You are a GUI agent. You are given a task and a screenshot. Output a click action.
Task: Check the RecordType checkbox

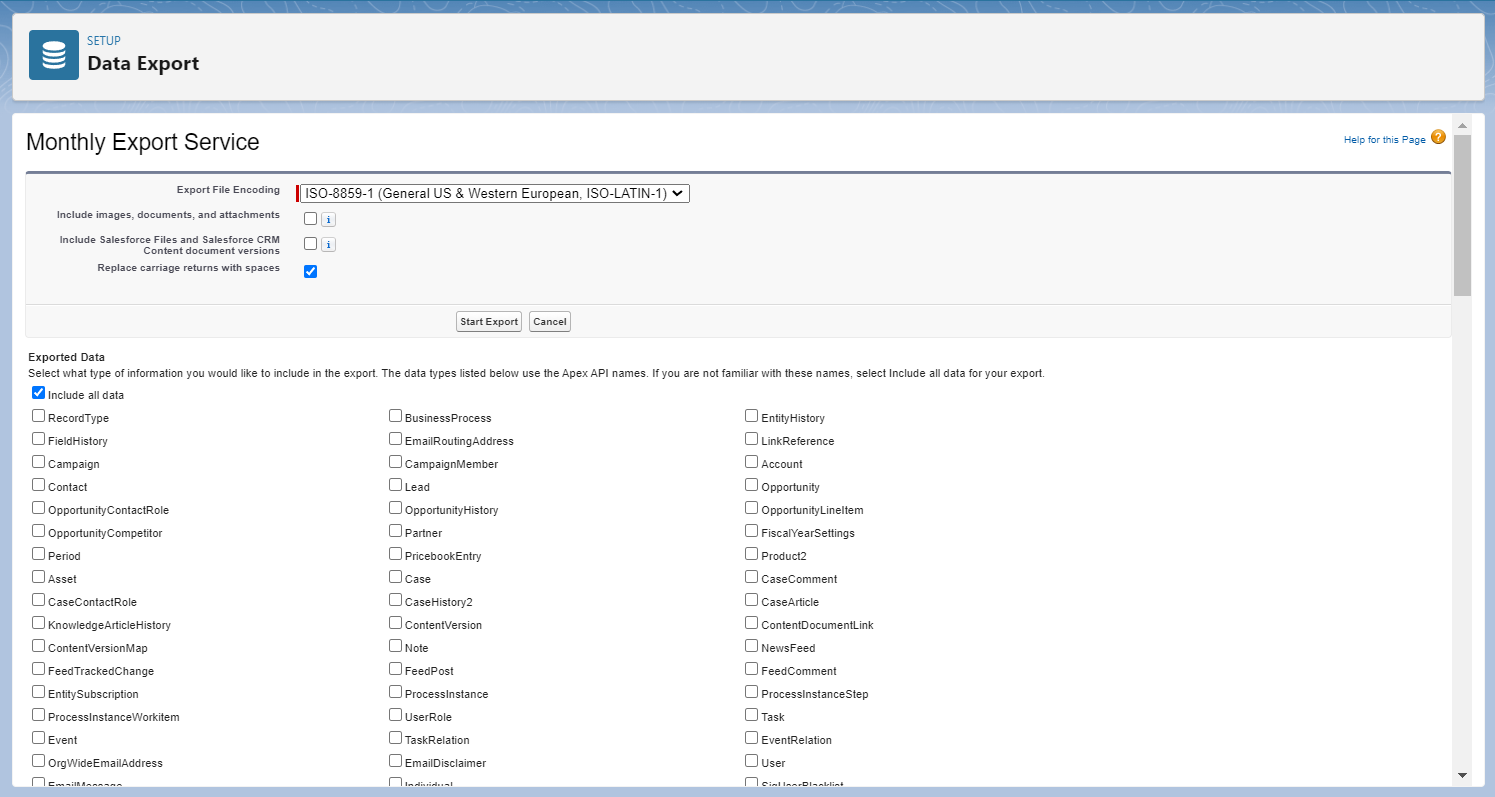point(38,416)
